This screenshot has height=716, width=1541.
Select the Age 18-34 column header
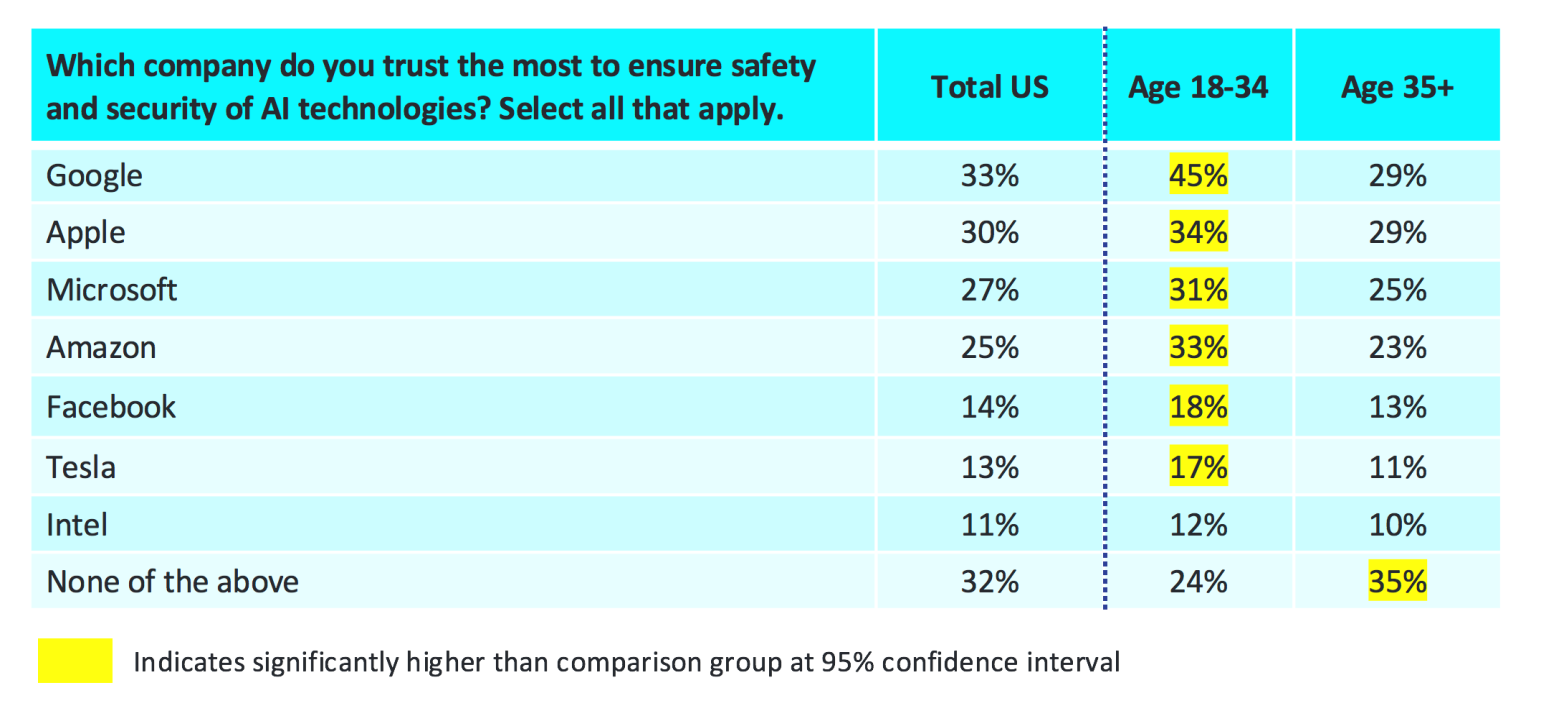click(x=1198, y=87)
